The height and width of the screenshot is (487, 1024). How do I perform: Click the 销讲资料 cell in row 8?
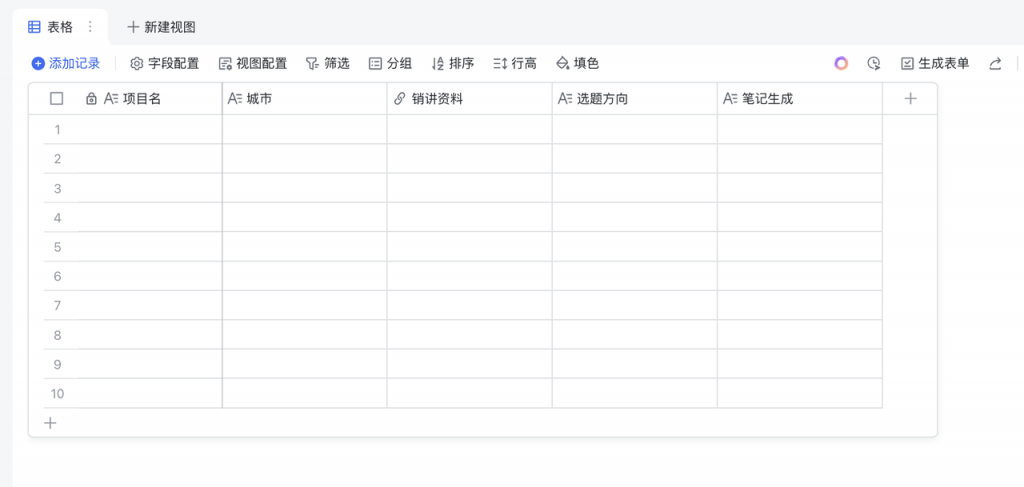470,335
